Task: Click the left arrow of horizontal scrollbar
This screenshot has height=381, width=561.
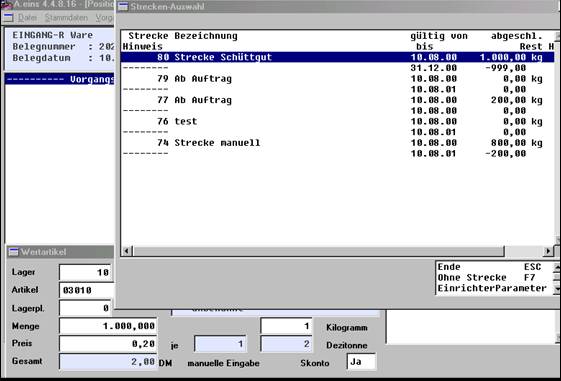Action: [126, 251]
